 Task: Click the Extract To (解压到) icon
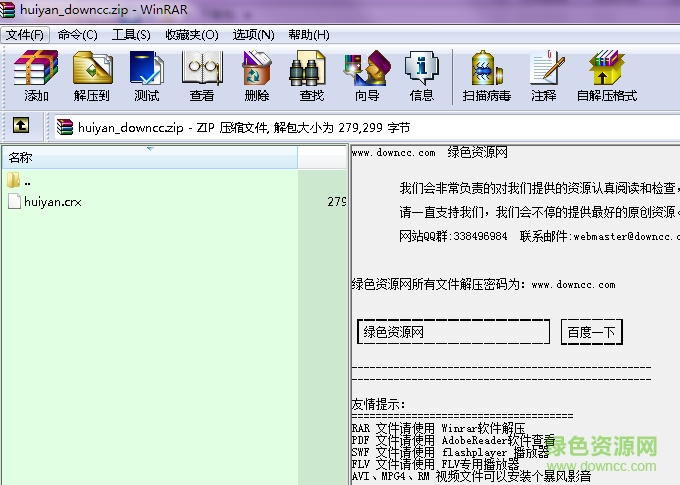pos(92,68)
